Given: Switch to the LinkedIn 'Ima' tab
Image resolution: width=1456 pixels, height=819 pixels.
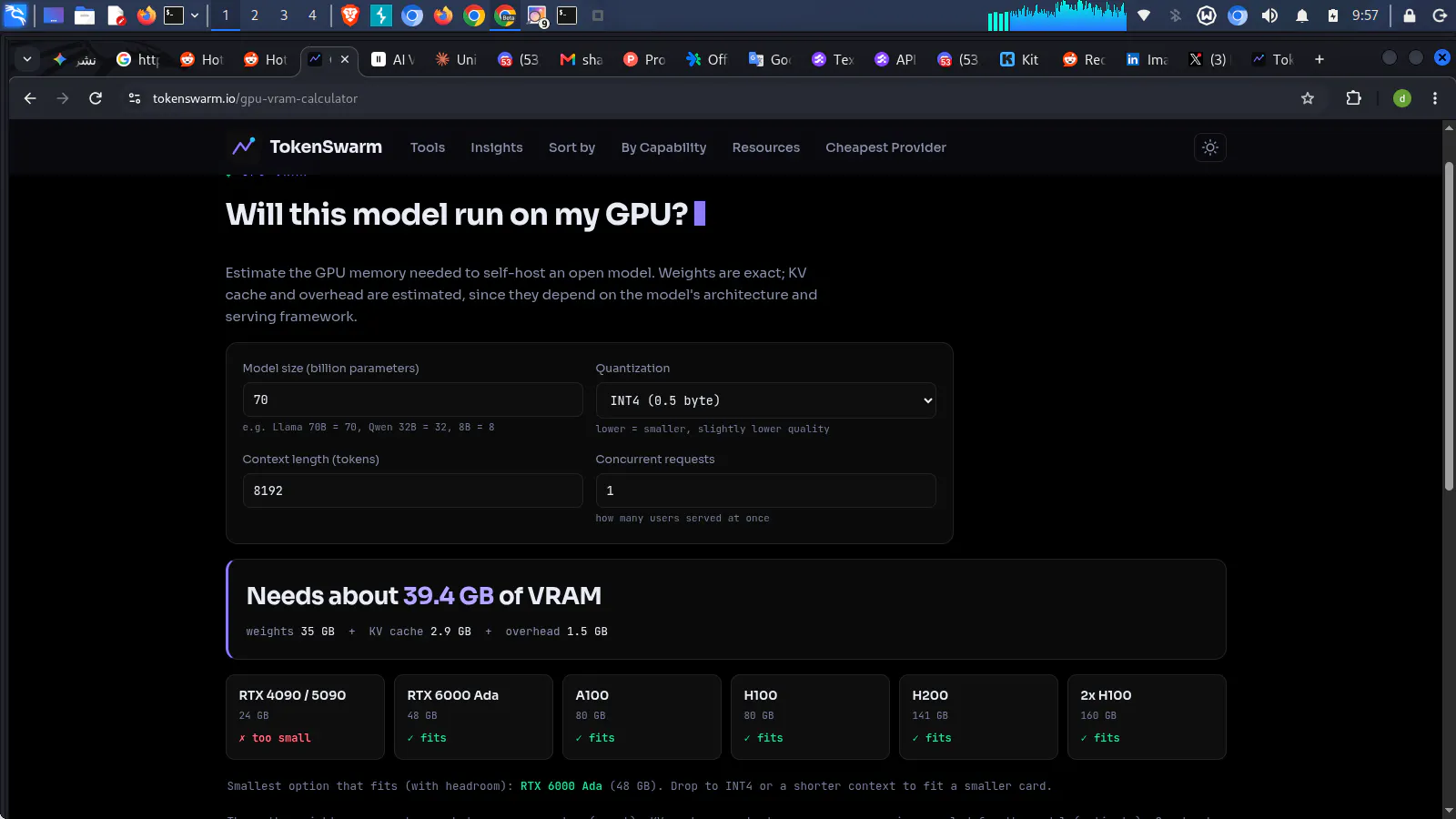Looking at the screenshot, I should pos(1147,59).
